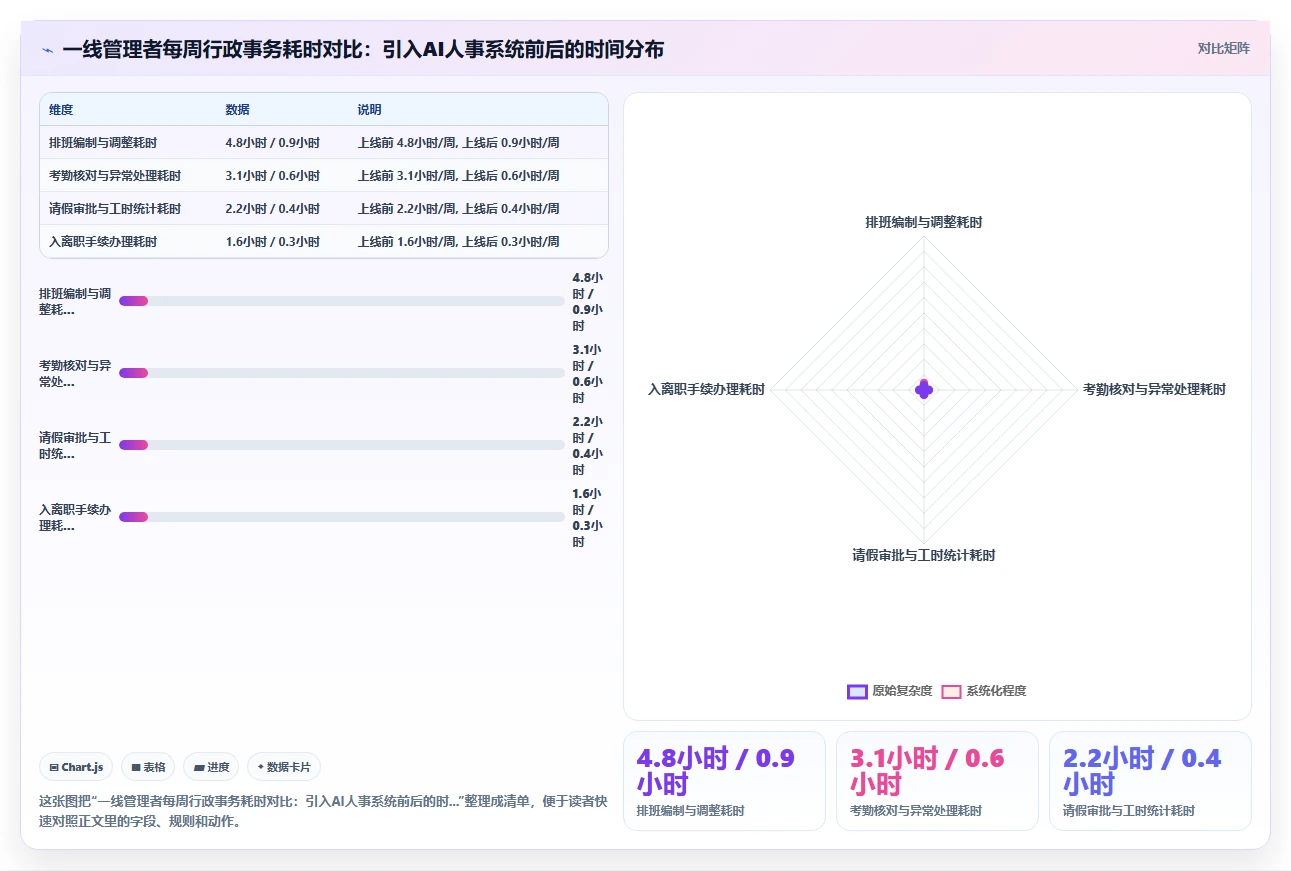The image size is (1291, 871).
Task: Click the 原始复杂度 purple legend swatch
Action: coord(857,691)
